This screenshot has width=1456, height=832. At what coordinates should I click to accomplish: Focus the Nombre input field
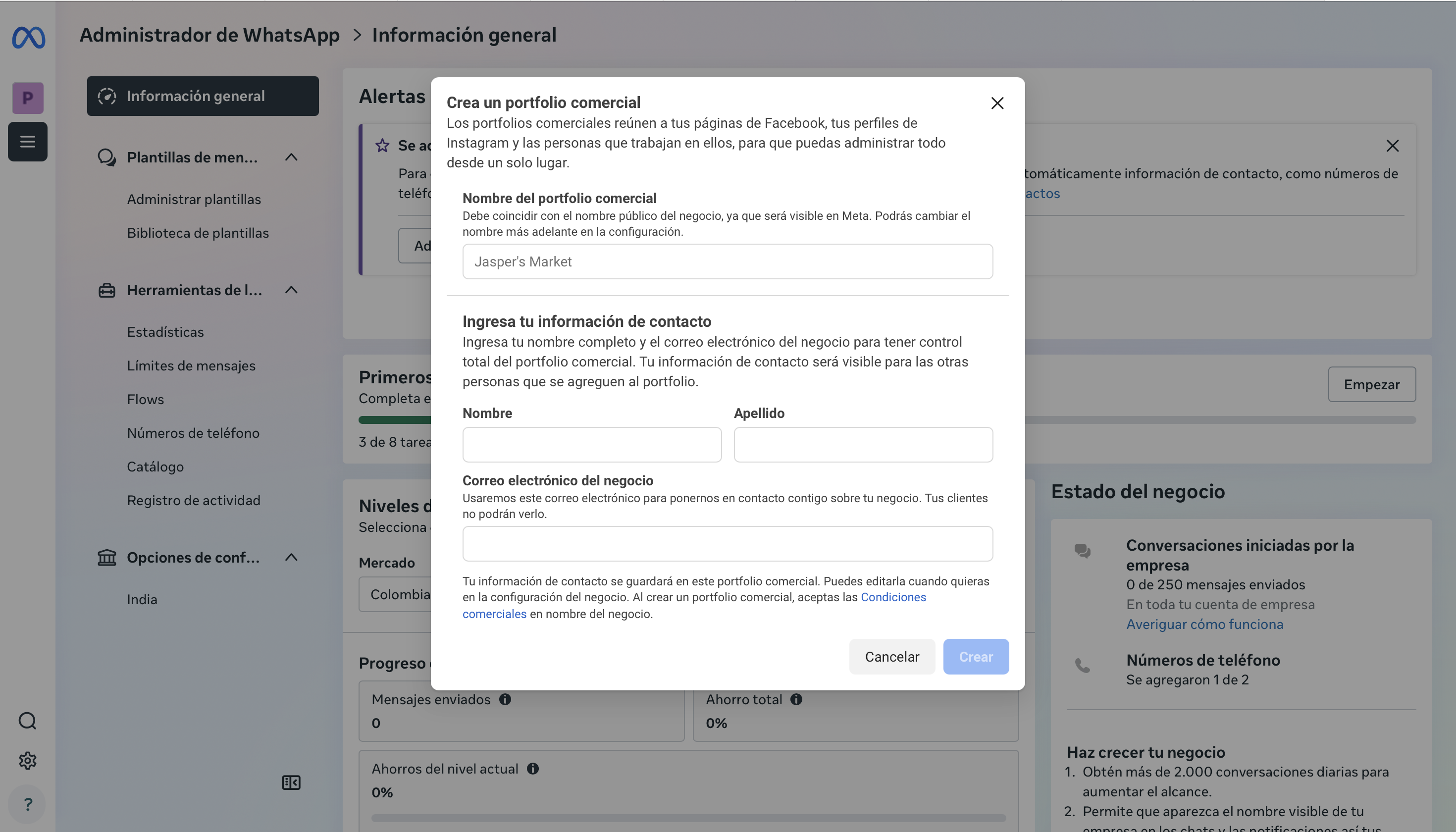tap(592, 445)
